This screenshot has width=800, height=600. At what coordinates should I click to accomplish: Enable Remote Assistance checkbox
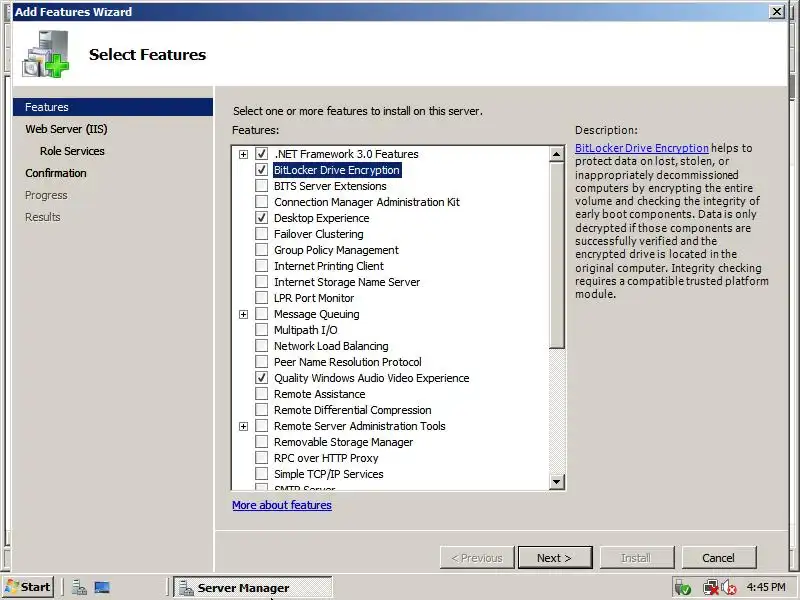(261, 394)
